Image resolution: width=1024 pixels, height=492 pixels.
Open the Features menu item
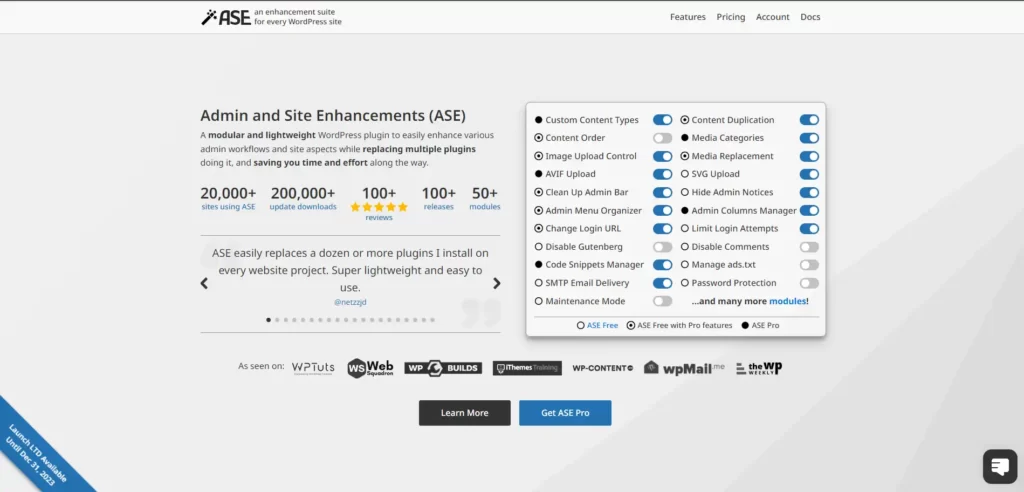(688, 17)
